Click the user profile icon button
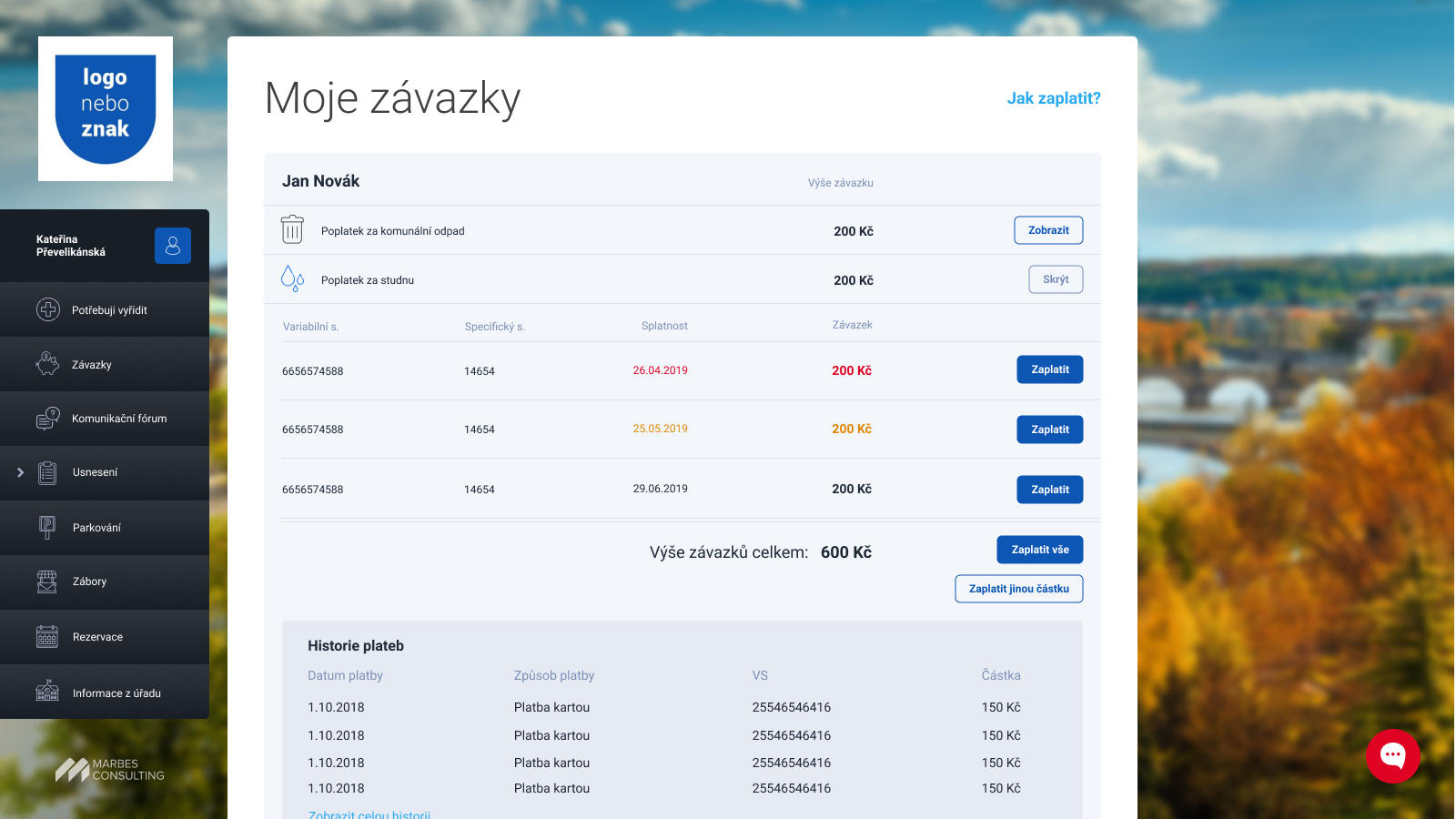This screenshot has height=819, width=1456. (172, 246)
